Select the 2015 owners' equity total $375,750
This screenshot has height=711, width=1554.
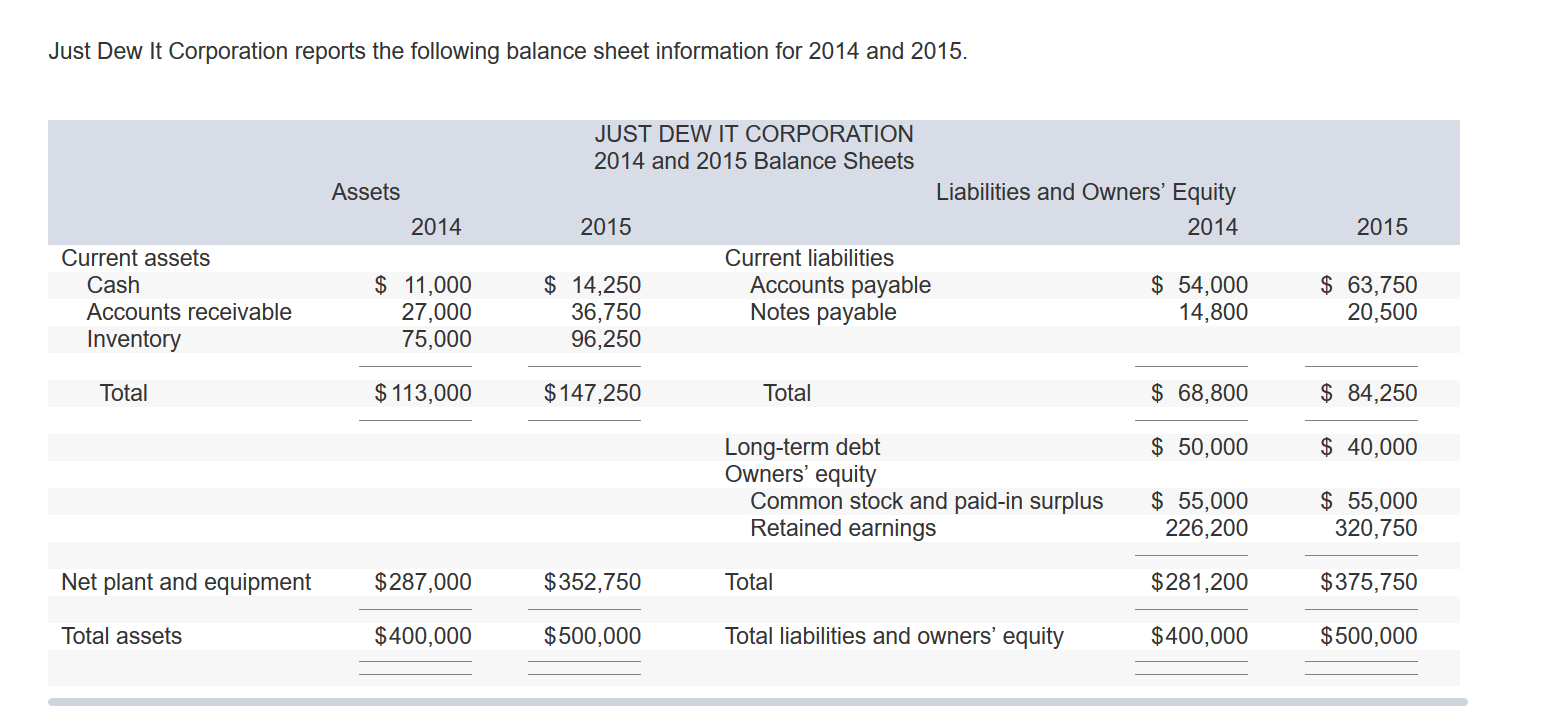click(1369, 582)
